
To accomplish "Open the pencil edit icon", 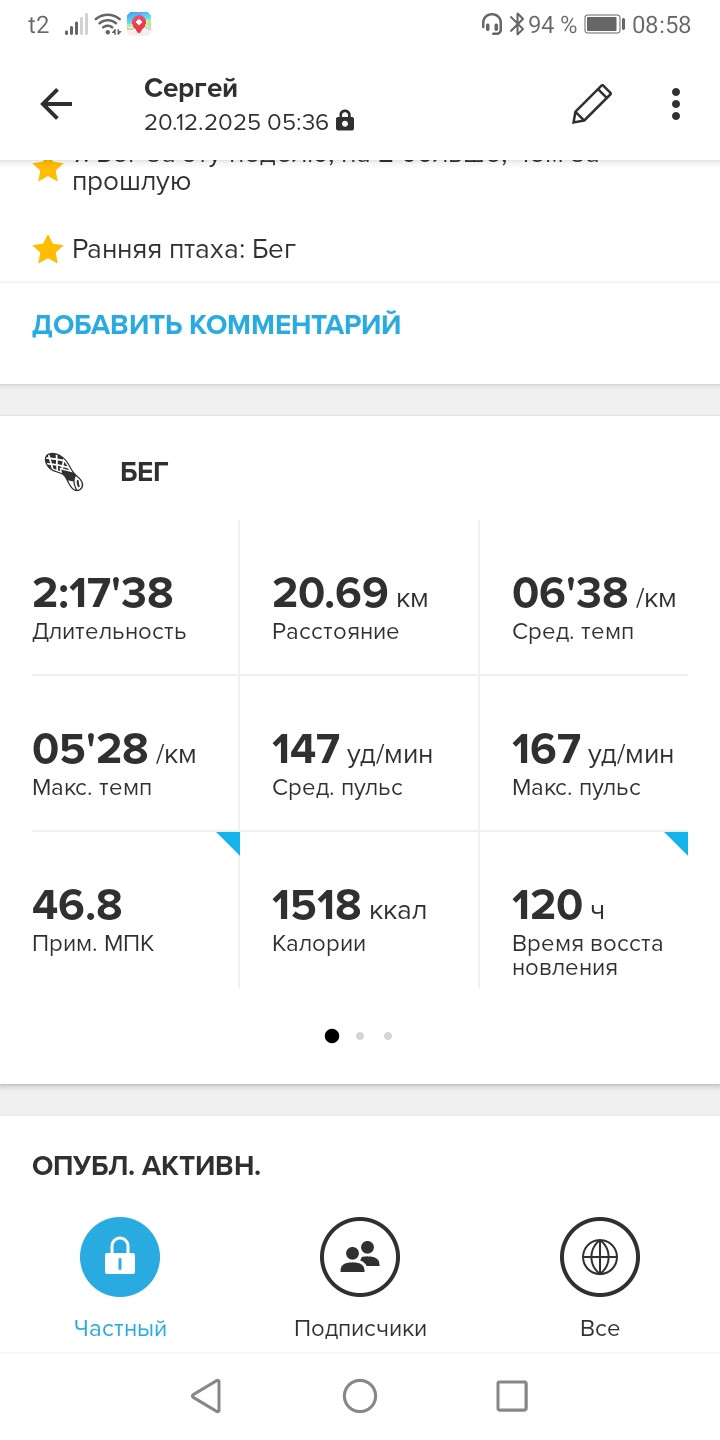I will coord(591,104).
